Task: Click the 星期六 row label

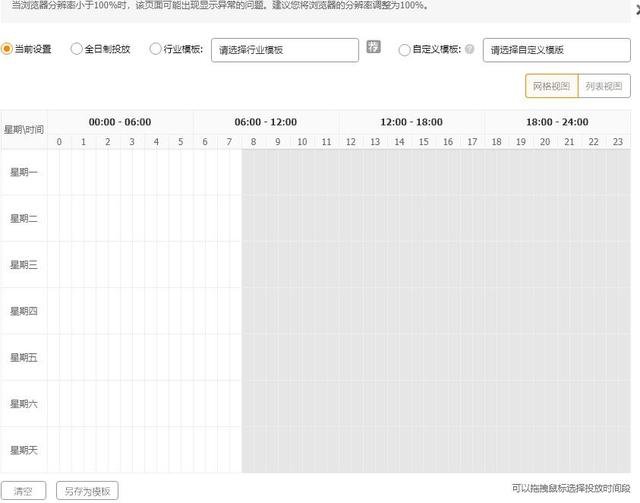Action: 24,404
